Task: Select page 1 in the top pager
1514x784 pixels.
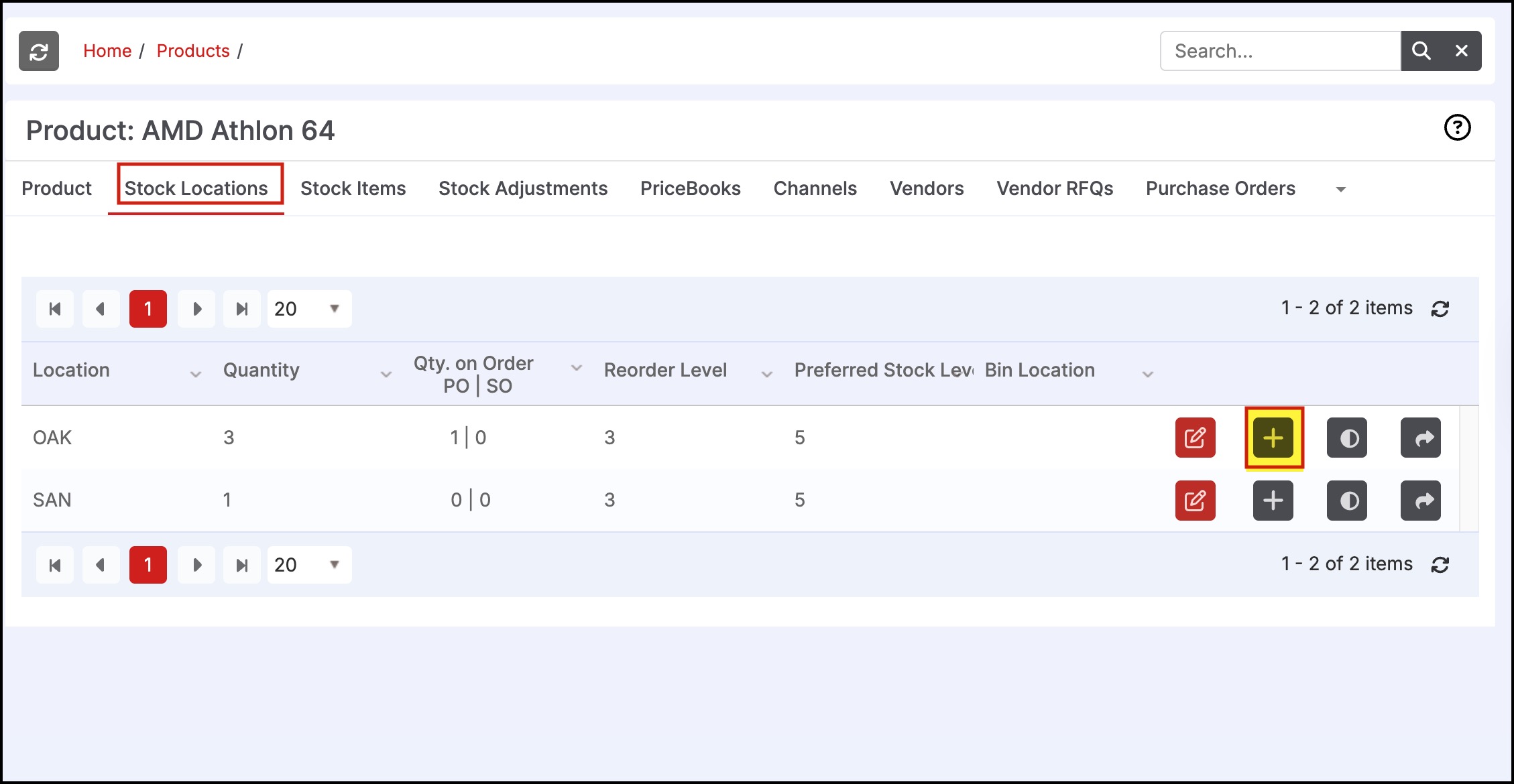Action: (x=148, y=309)
